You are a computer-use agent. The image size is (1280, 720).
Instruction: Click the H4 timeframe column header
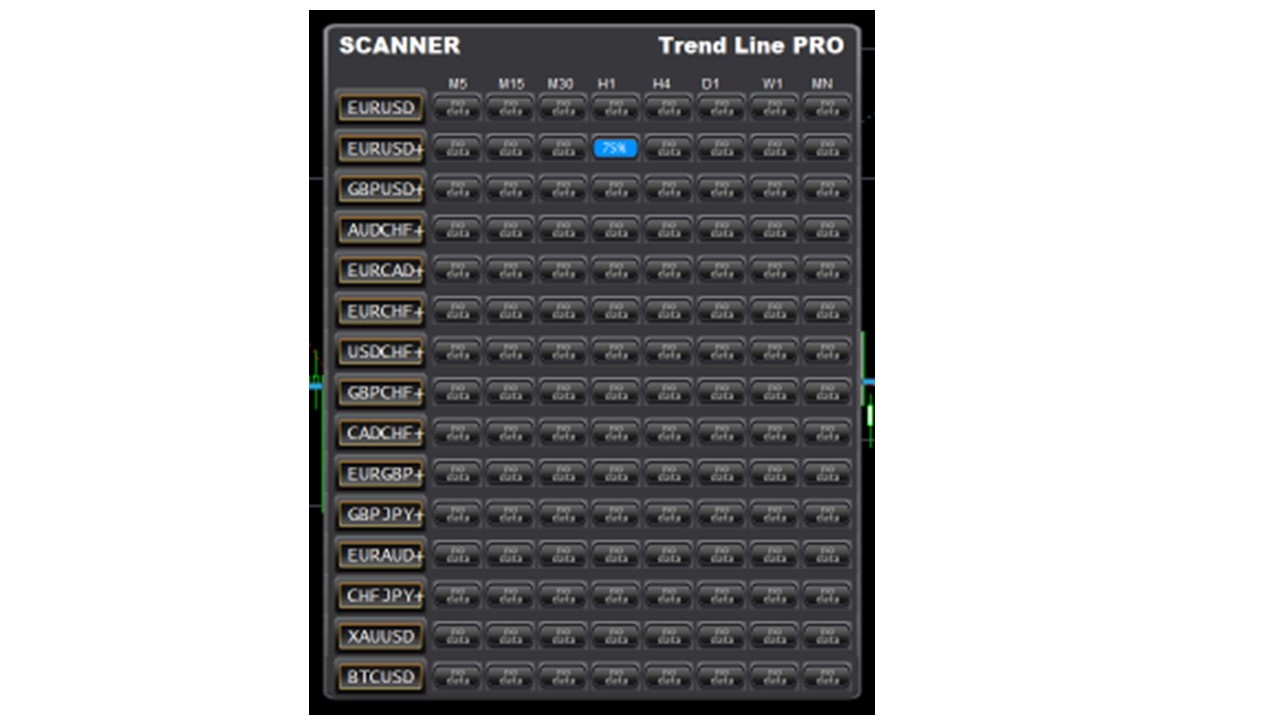[661, 84]
